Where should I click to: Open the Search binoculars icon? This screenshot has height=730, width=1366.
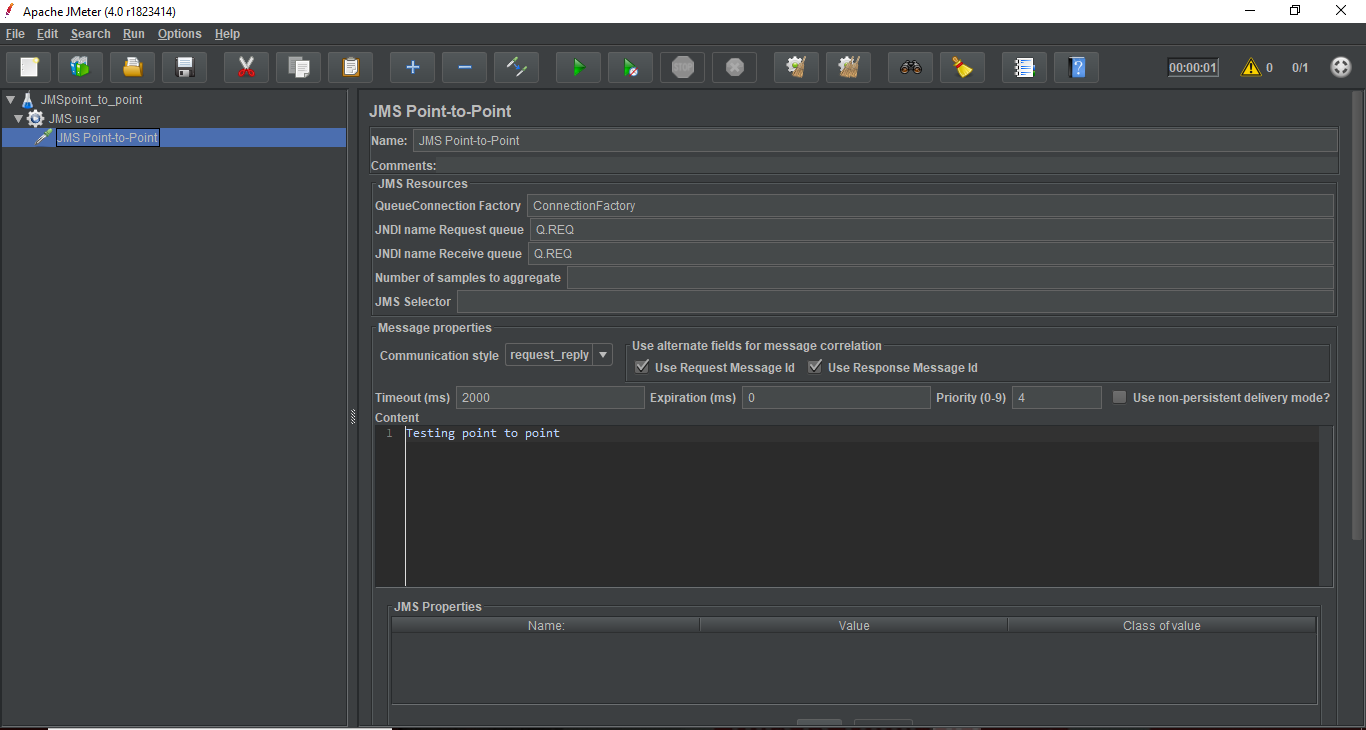pos(910,68)
